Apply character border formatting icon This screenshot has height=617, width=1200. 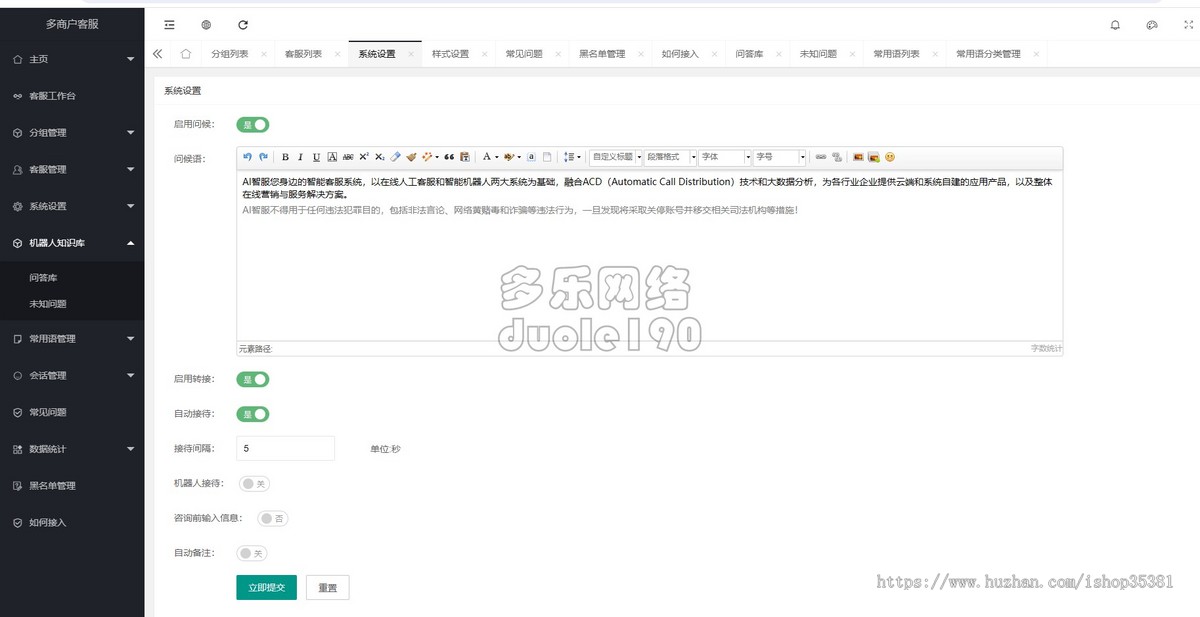[x=331, y=157]
